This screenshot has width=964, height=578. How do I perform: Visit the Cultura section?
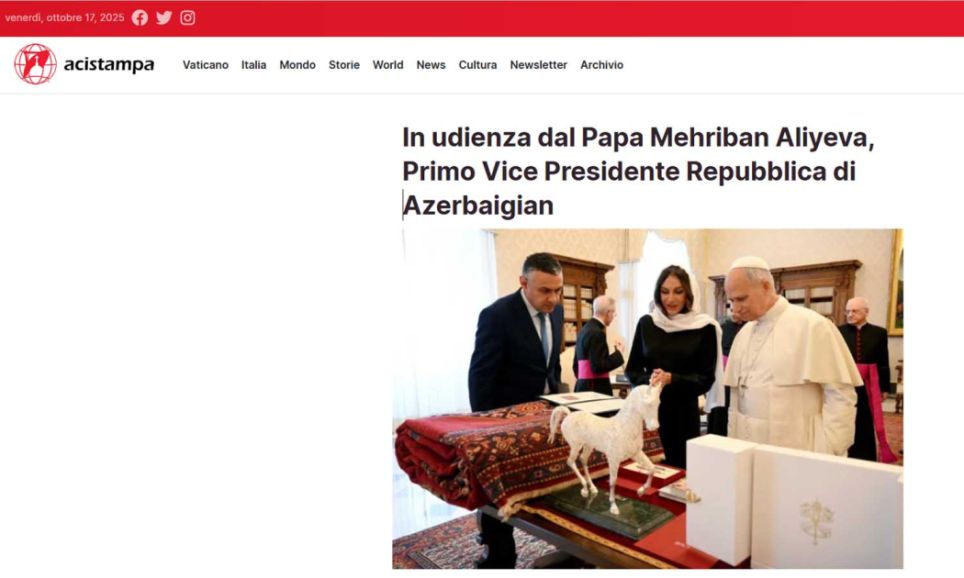478,65
